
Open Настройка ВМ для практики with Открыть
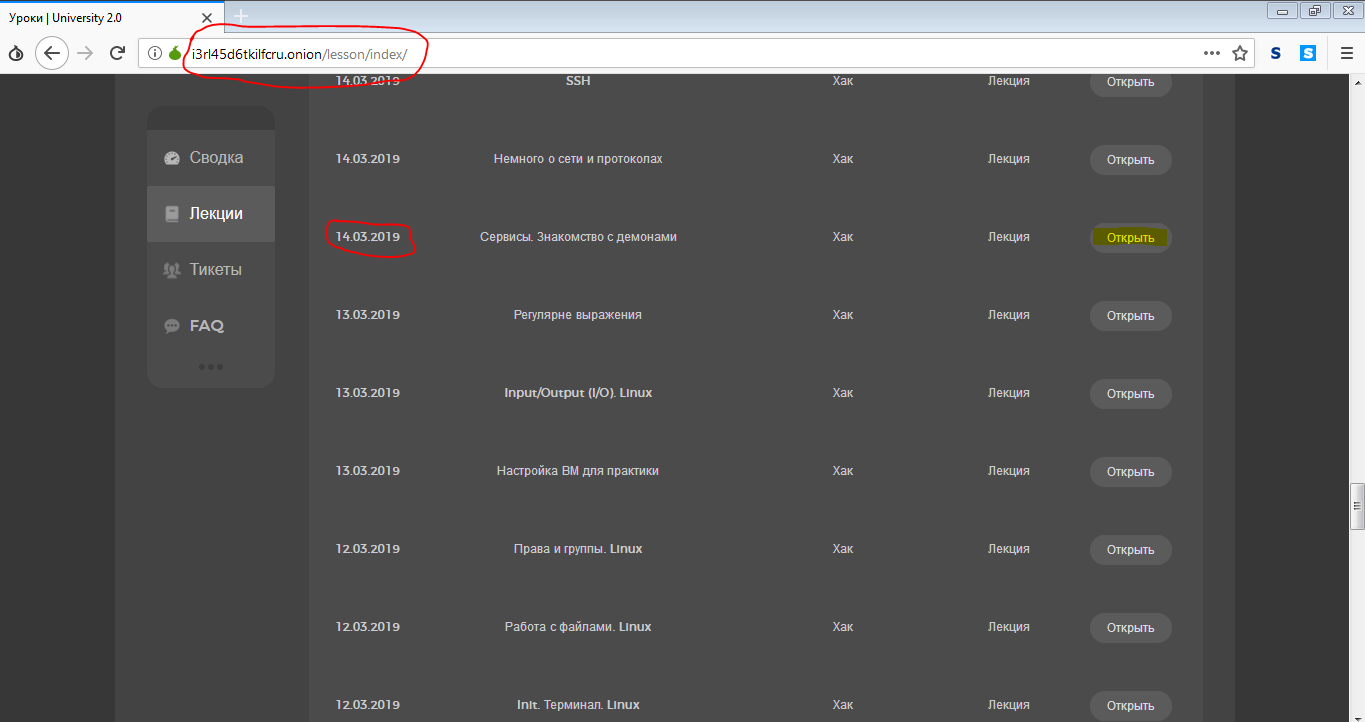(x=1130, y=472)
